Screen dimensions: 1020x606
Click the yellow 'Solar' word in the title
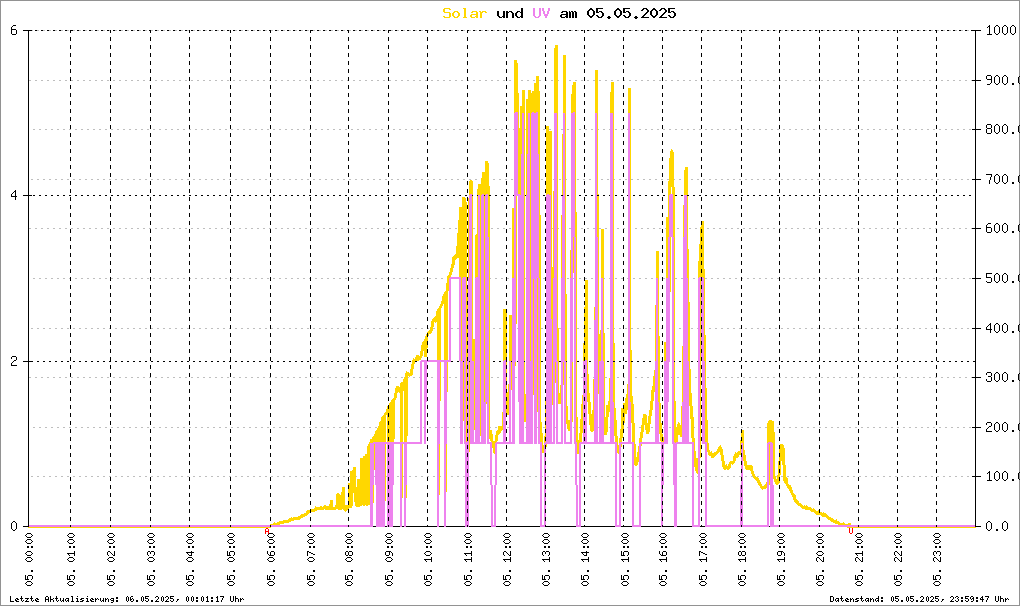[465, 13]
